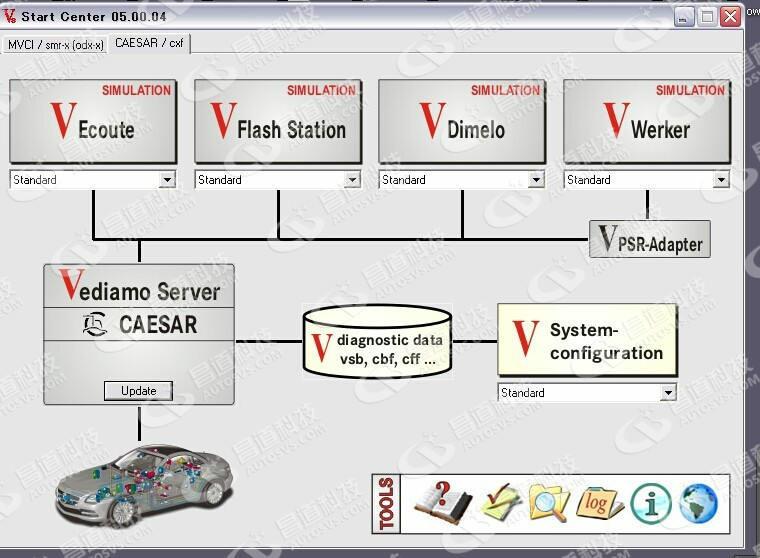Minimize the Start Center window
Viewport: 760px width, 558px height.
point(684,17)
